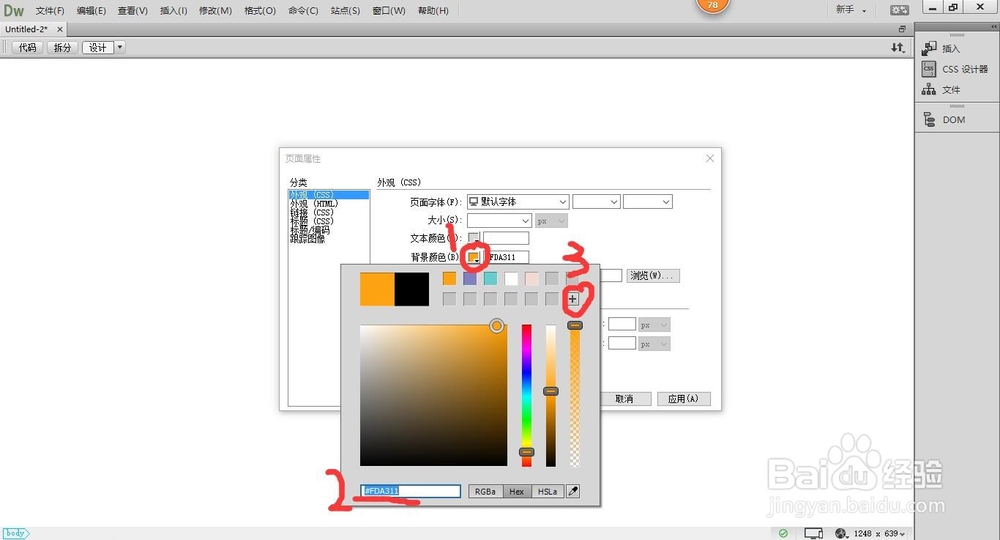This screenshot has height=540, width=1000.
Task: Add color swatch with plus button
Action: point(573,298)
